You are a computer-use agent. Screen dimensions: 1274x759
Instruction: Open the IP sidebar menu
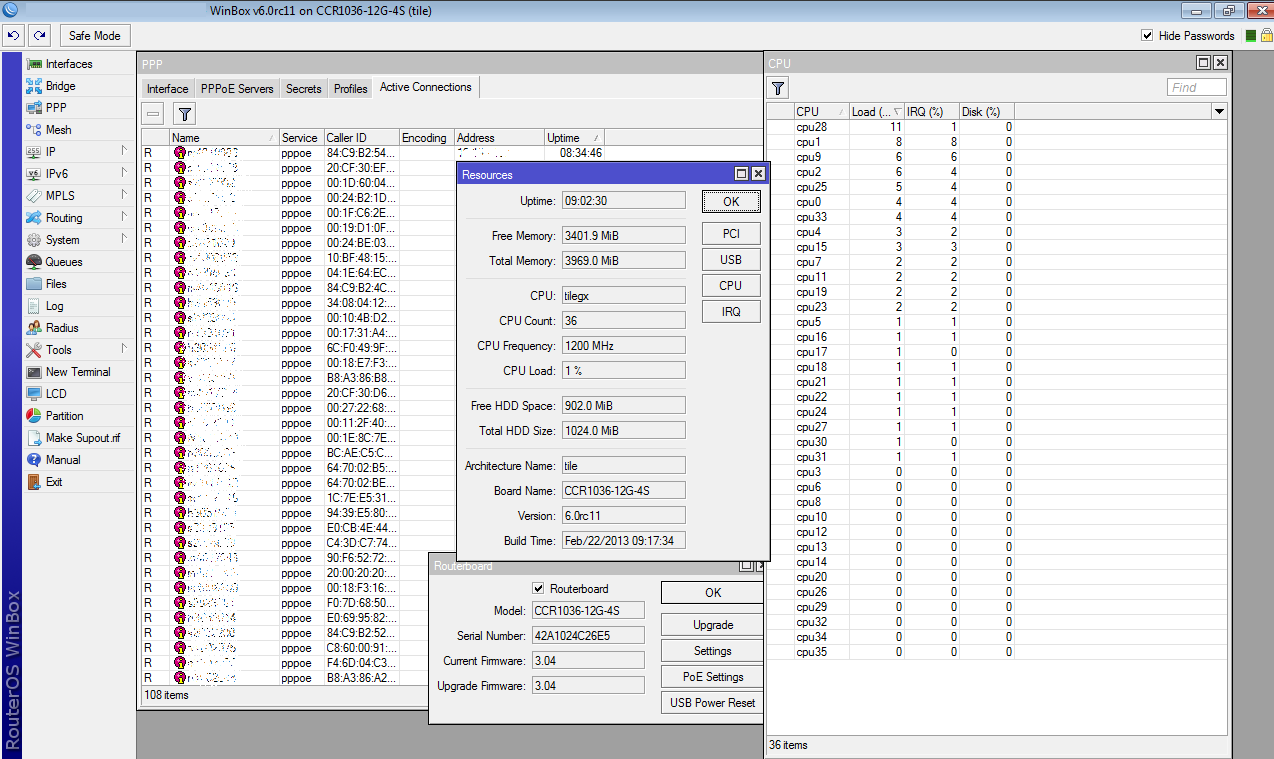(51, 152)
